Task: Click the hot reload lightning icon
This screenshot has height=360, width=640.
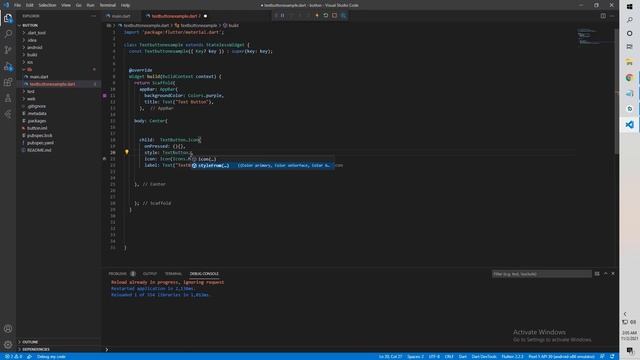Action: click(x=317, y=16)
